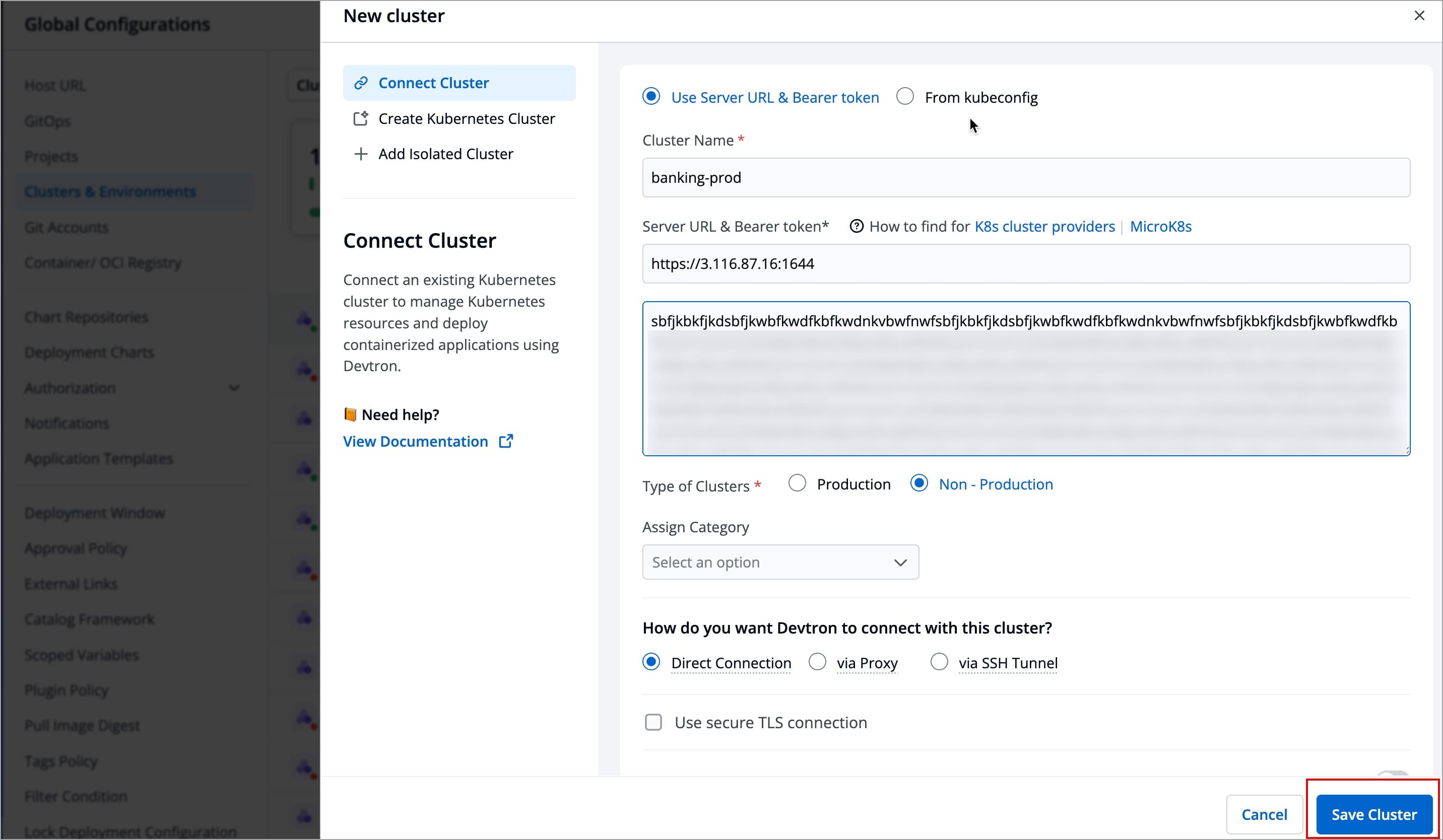This screenshot has width=1443, height=840.
Task: Choose via SSH Tunnel connection method
Action: coord(939,662)
